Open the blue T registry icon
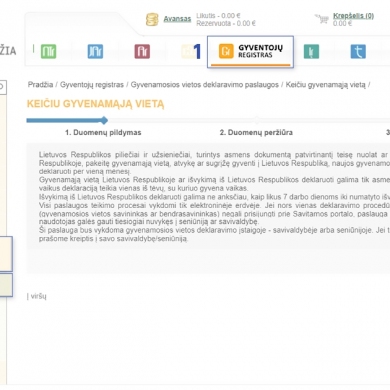 point(358,52)
